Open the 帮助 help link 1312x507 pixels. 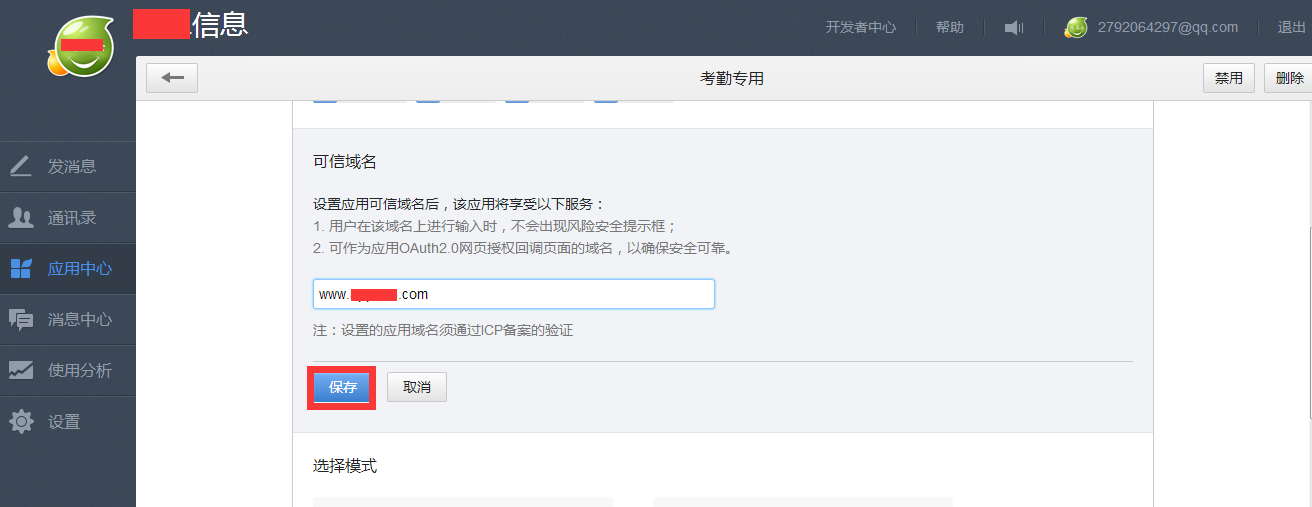tap(950, 28)
